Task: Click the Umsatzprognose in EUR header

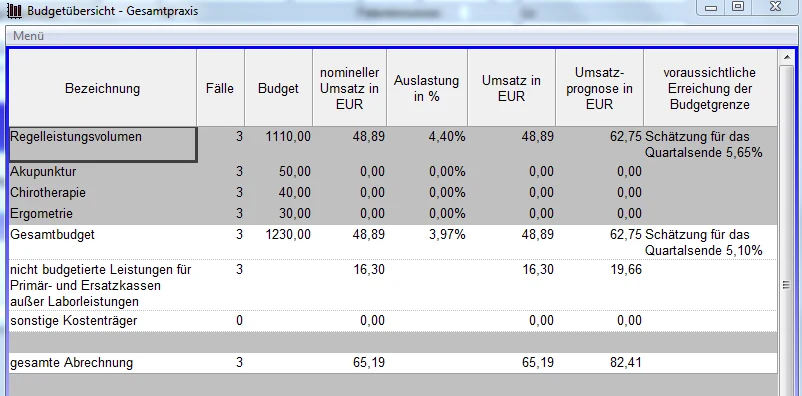Action: 599,88
